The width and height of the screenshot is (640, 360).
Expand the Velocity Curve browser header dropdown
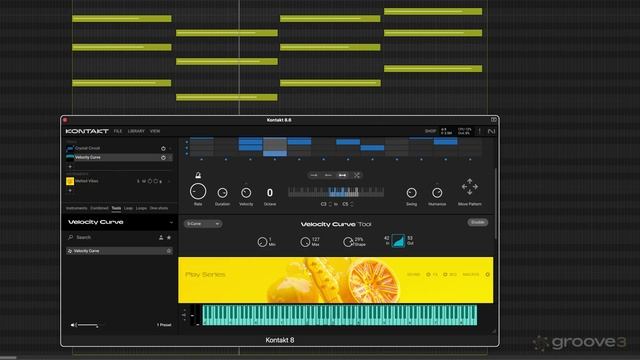tap(171, 222)
